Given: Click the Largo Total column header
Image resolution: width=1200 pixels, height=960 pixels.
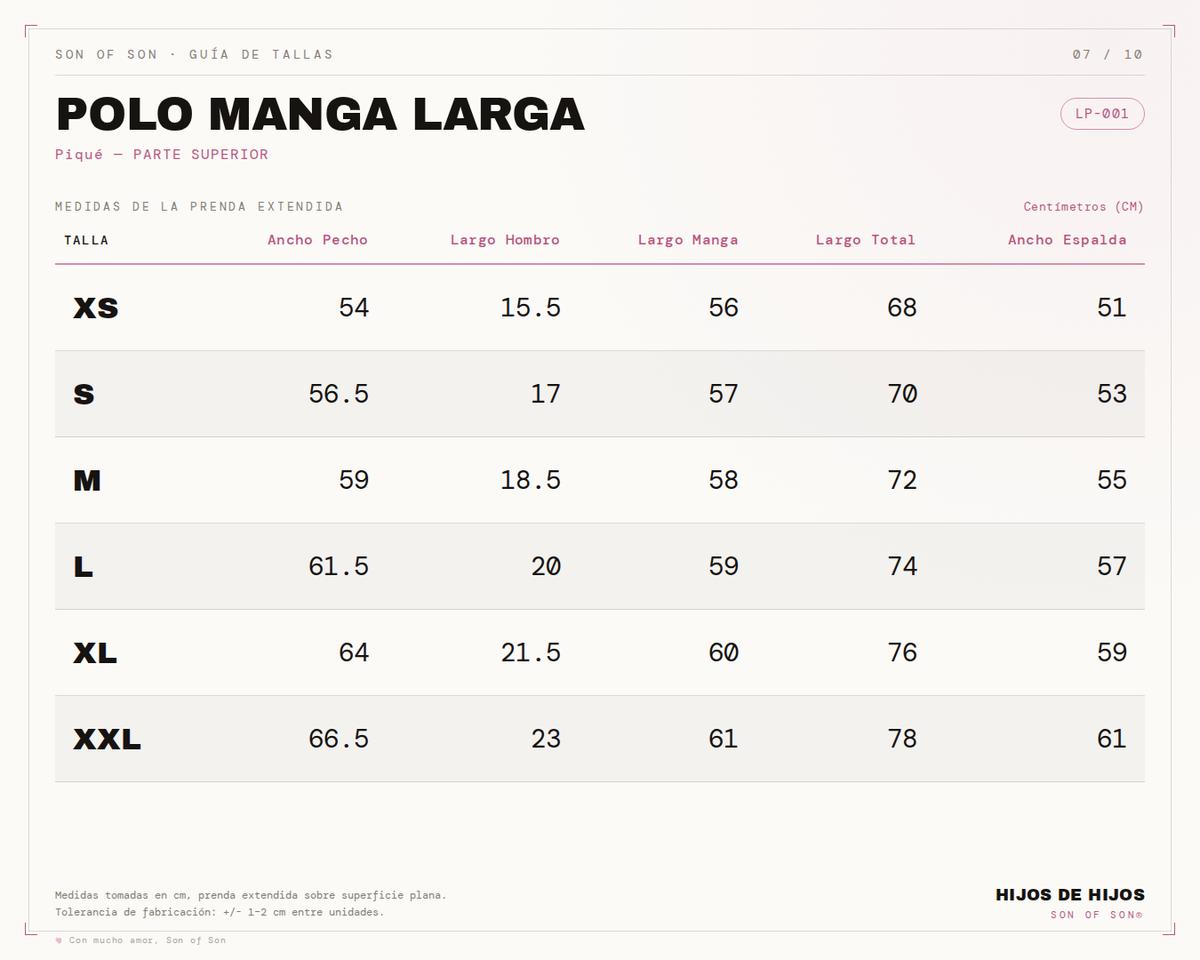Looking at the screenshot, I should click(865, 240).
